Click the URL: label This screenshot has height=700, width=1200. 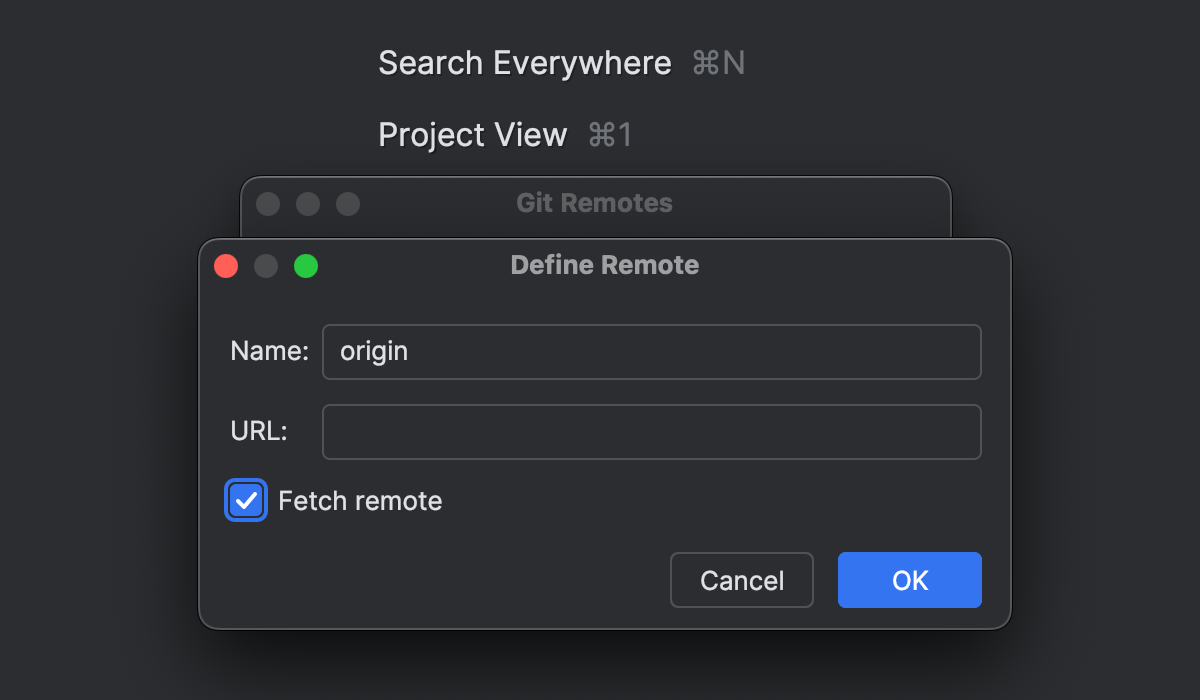(x=258, y=431)
